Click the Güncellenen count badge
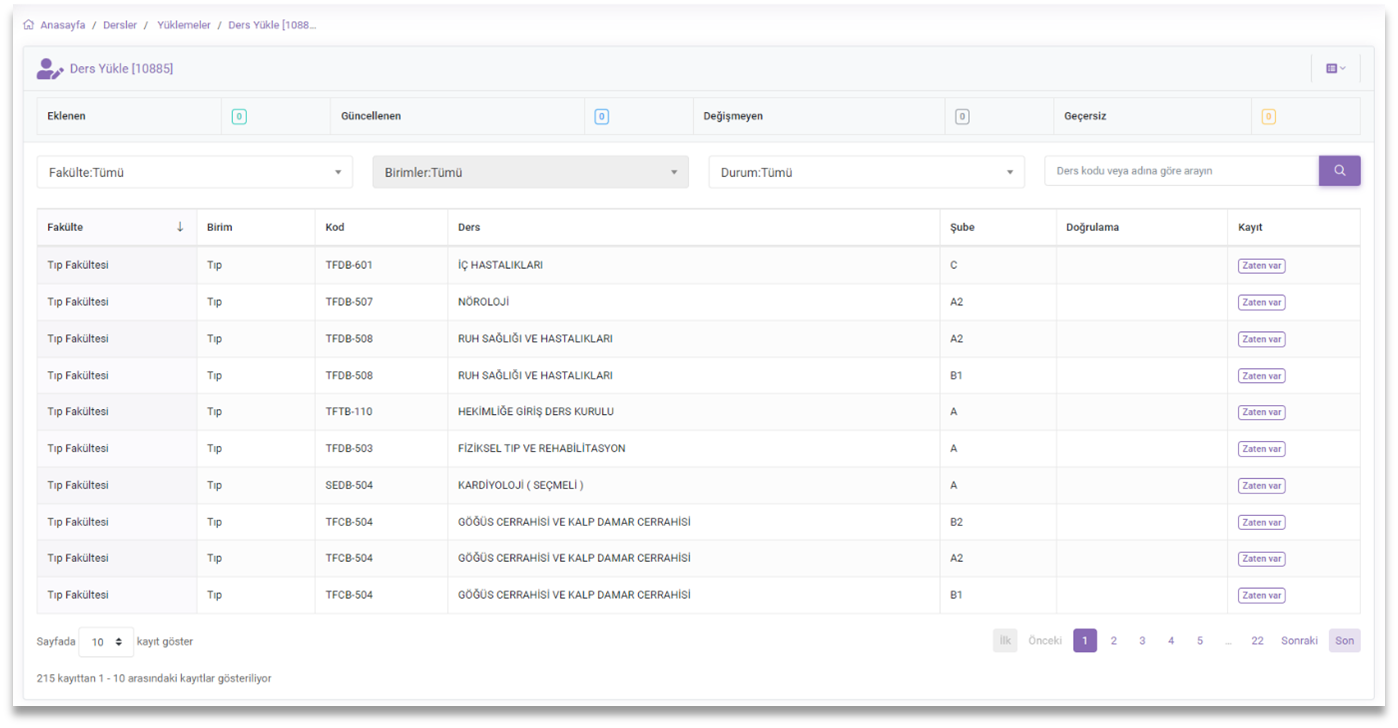The width and height of the screenshot is (1398, 728). (601, 117)
